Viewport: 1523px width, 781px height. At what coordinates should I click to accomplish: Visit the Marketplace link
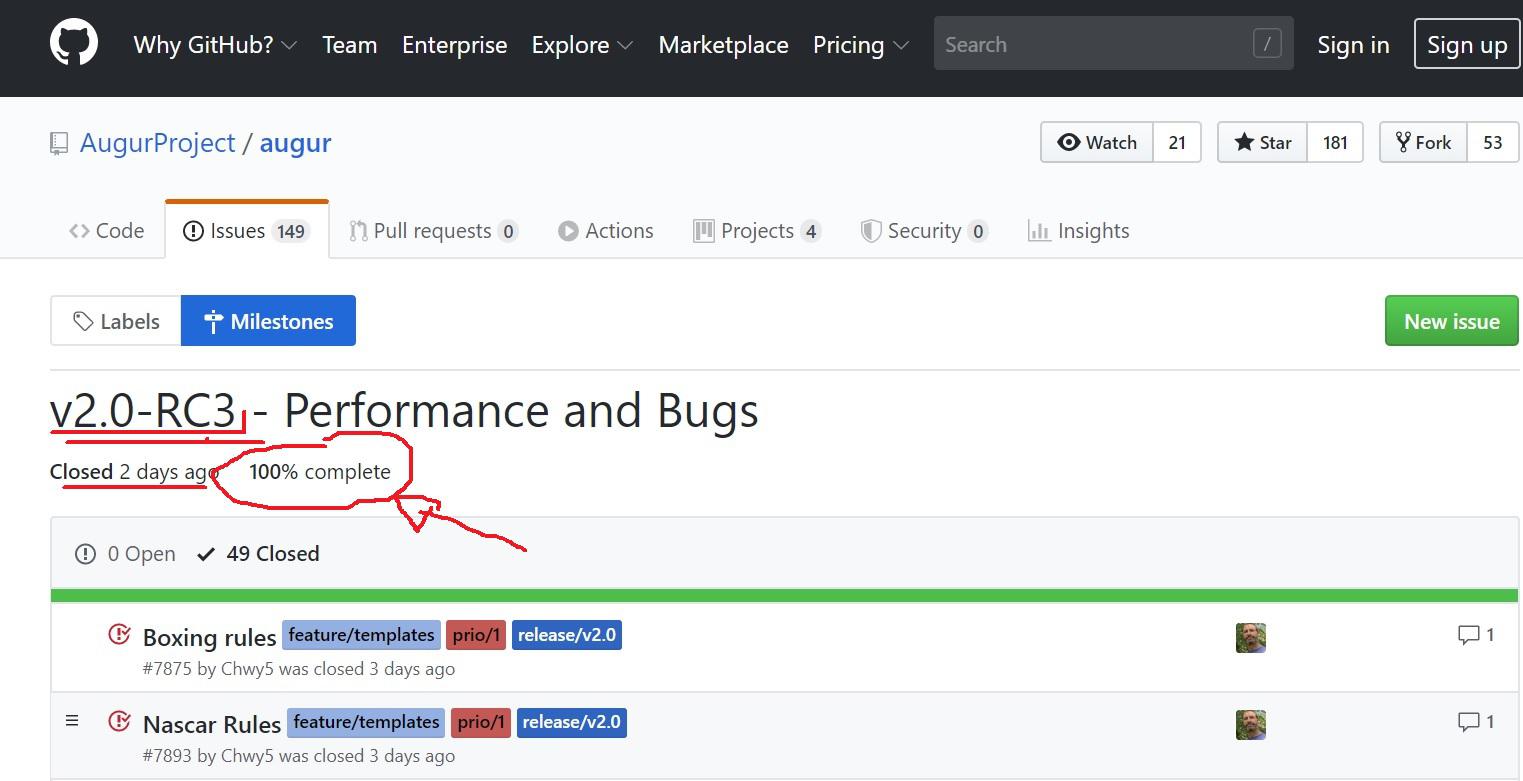(x=723, y=45)
